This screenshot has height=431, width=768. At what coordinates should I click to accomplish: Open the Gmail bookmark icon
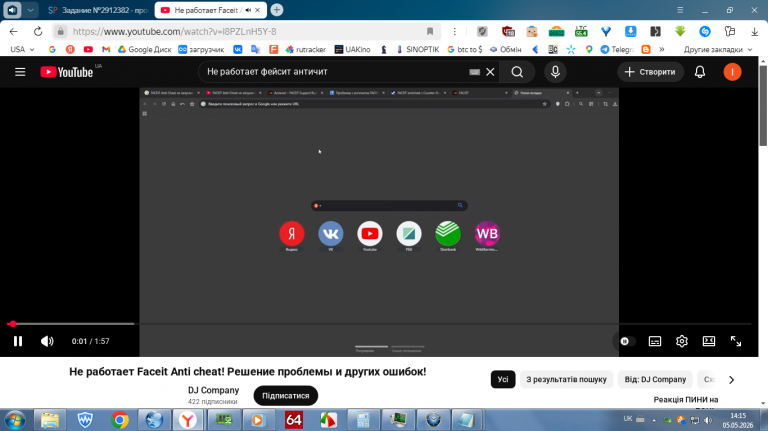tap(106, 49)
